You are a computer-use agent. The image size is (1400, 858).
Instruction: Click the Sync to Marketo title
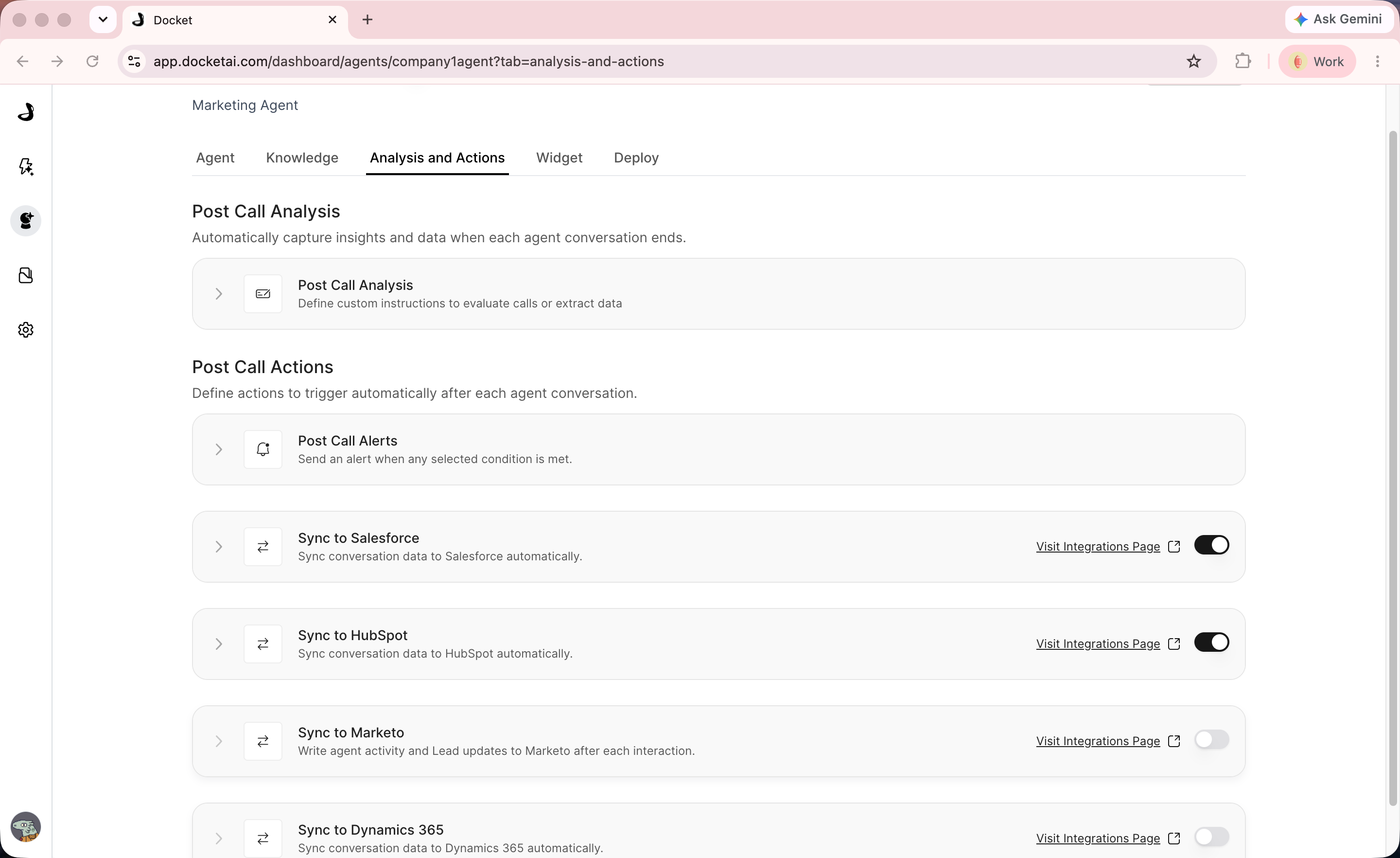(x=351, y=733)
